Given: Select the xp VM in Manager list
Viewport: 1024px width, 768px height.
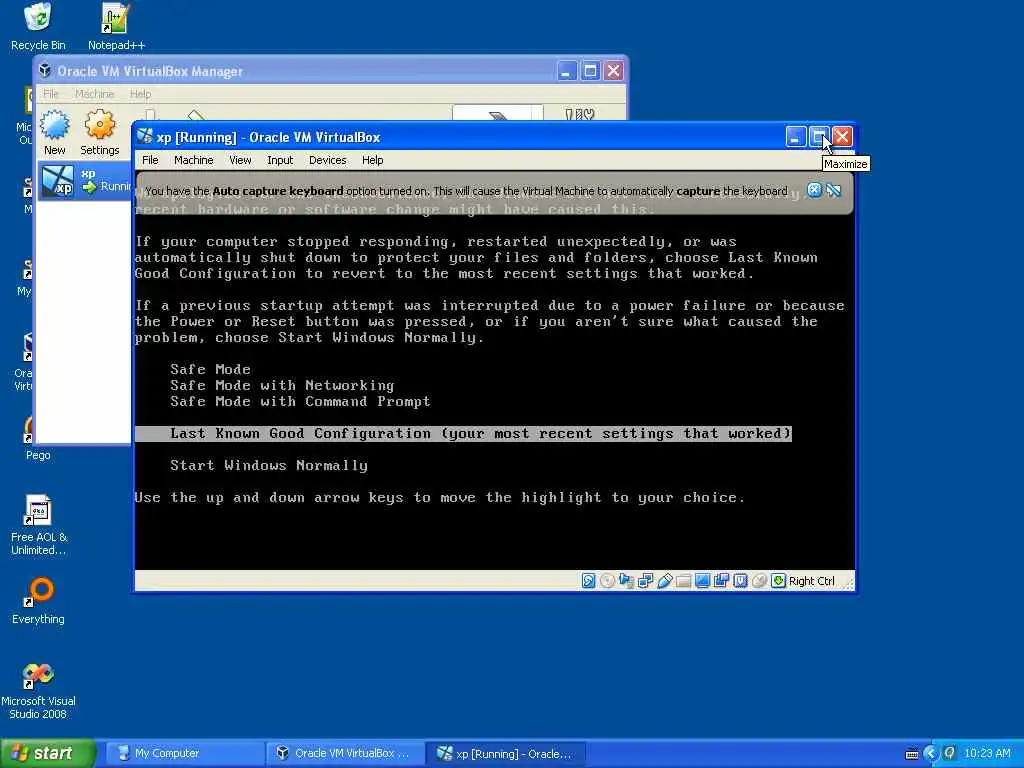Looking at the screenshot, I should [84, 181].
